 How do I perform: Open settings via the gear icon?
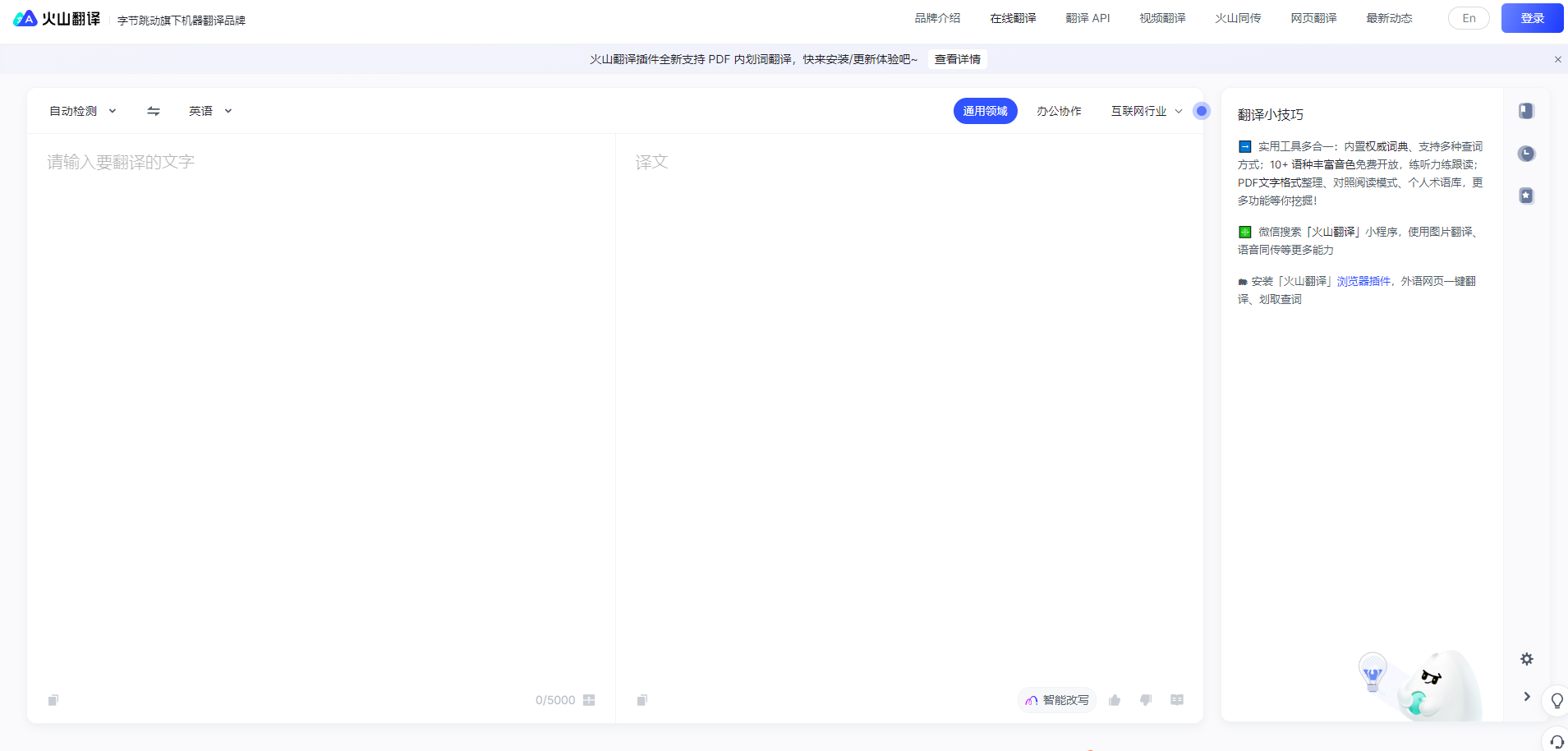pyautogui.click(x=1528, y=659)
